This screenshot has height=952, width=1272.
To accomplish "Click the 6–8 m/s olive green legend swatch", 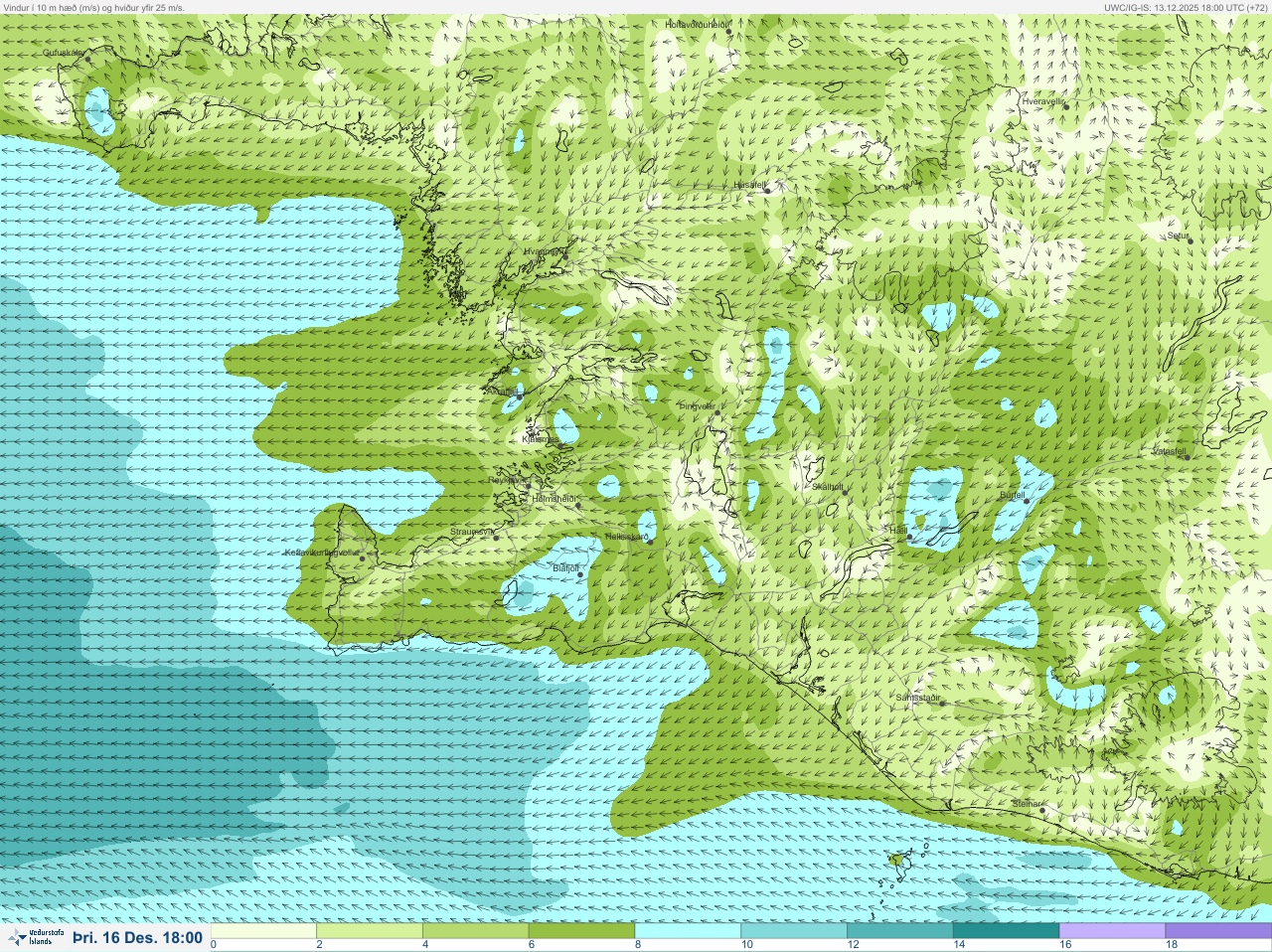I will point(581,931).
